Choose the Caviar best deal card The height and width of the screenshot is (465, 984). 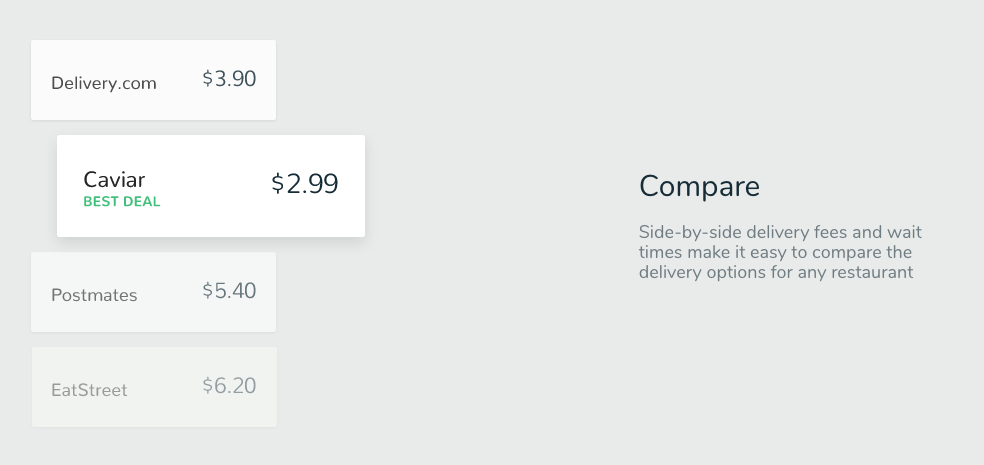click(x=211, y=186)
